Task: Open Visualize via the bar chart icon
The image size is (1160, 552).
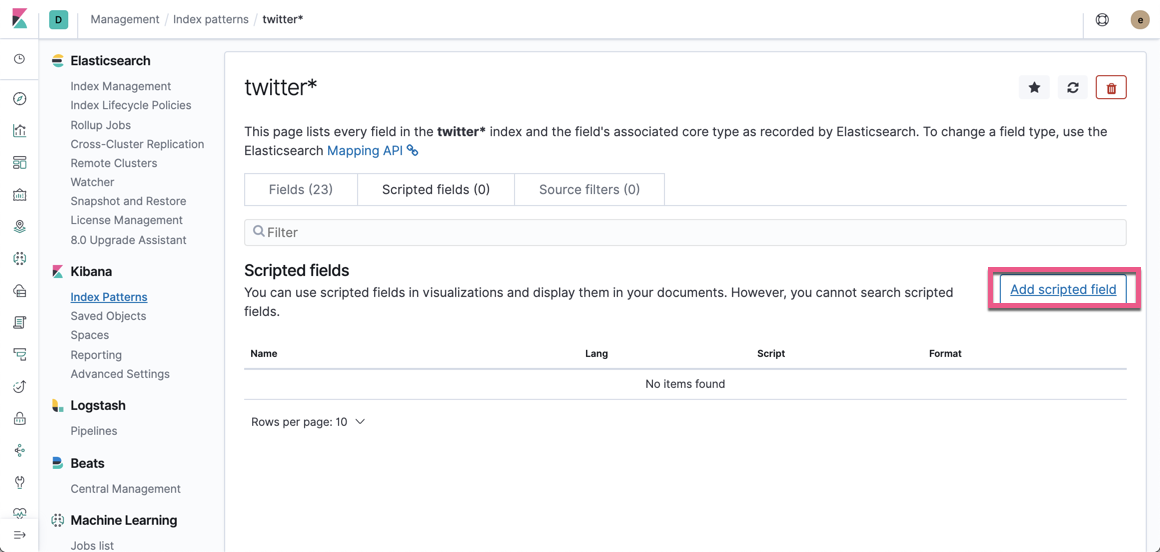Action: [x=20, y=131]
